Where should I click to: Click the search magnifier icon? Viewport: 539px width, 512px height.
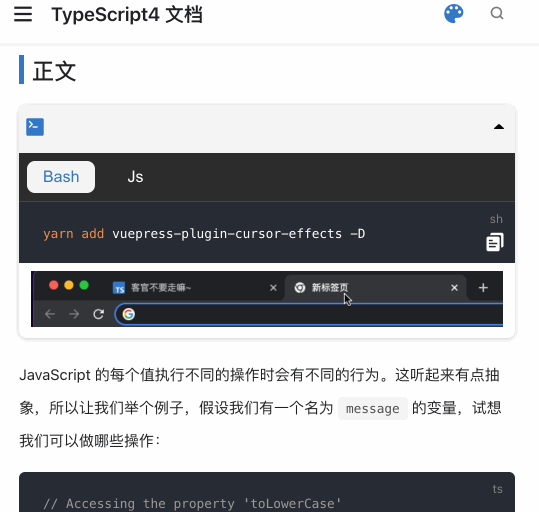(x=497, y=14)
